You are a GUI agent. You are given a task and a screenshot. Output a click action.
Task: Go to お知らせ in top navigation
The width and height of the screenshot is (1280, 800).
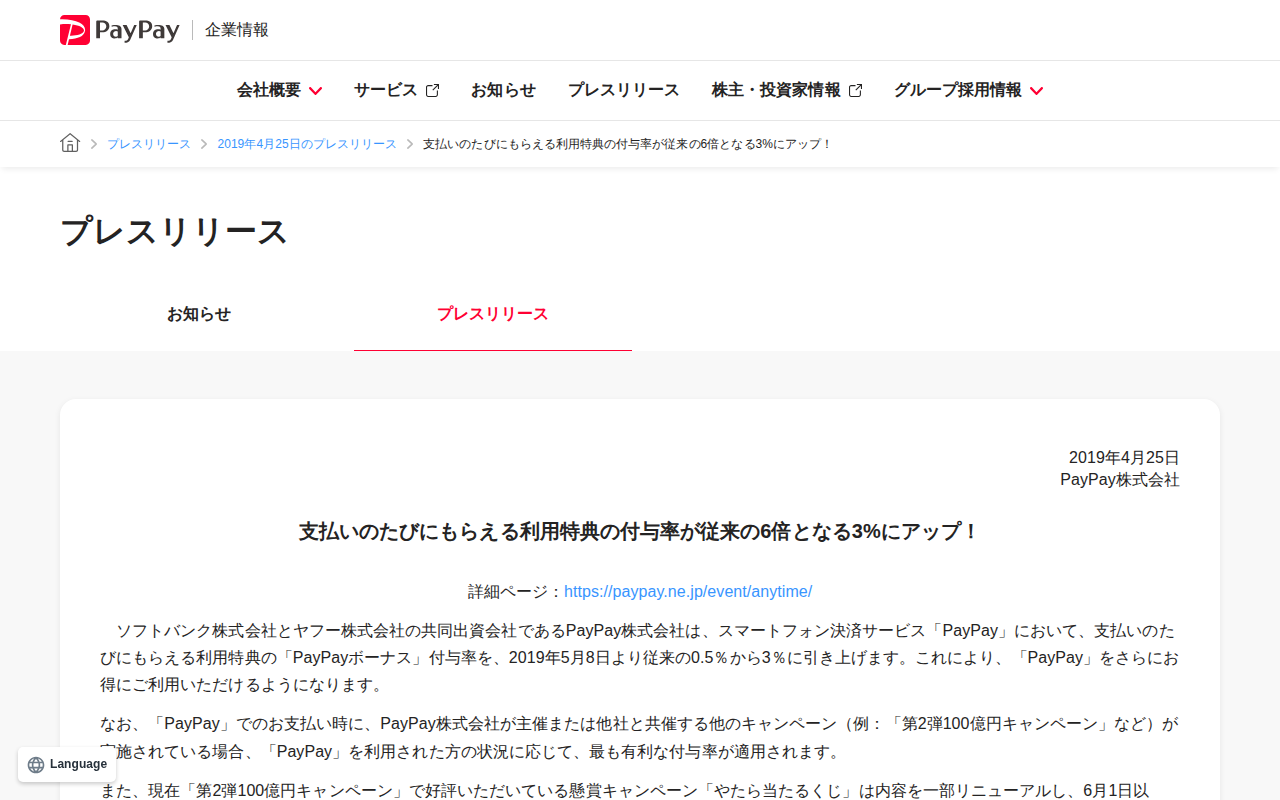tap(503, 90)
